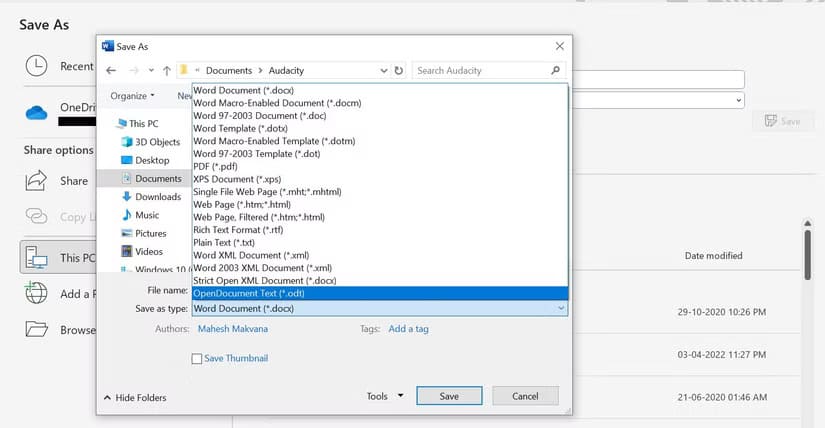Click Hide Folders toggle
Screen dimensions: 825x428
135,397
